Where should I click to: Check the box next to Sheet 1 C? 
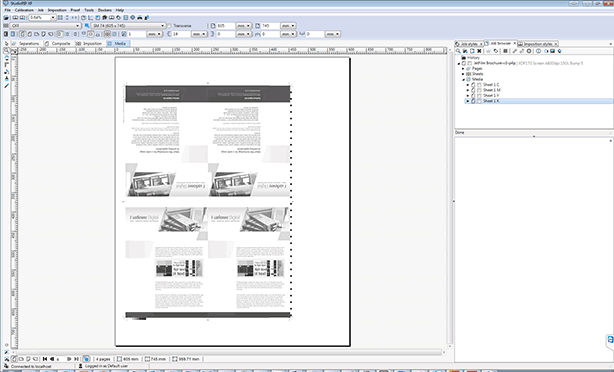[479, 85]
